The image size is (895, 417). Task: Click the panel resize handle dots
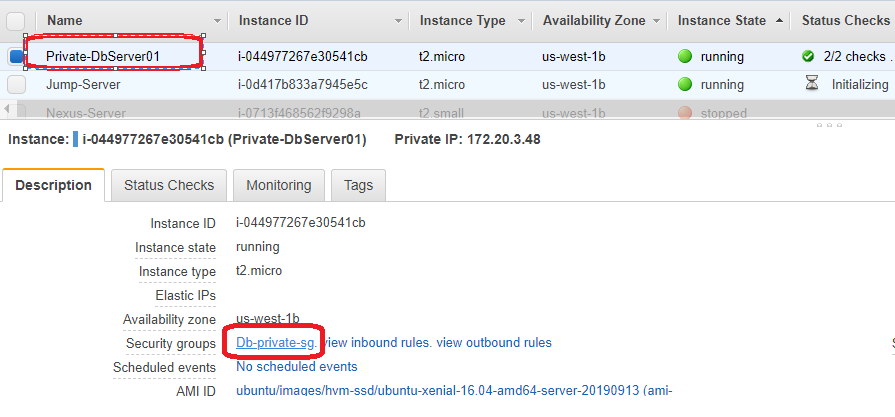coord(829,125)
